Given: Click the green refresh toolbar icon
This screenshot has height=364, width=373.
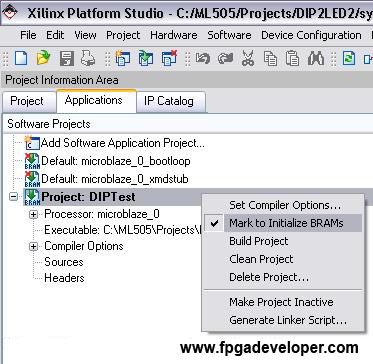Looking at the screenshot, I should tap(349, 59).
